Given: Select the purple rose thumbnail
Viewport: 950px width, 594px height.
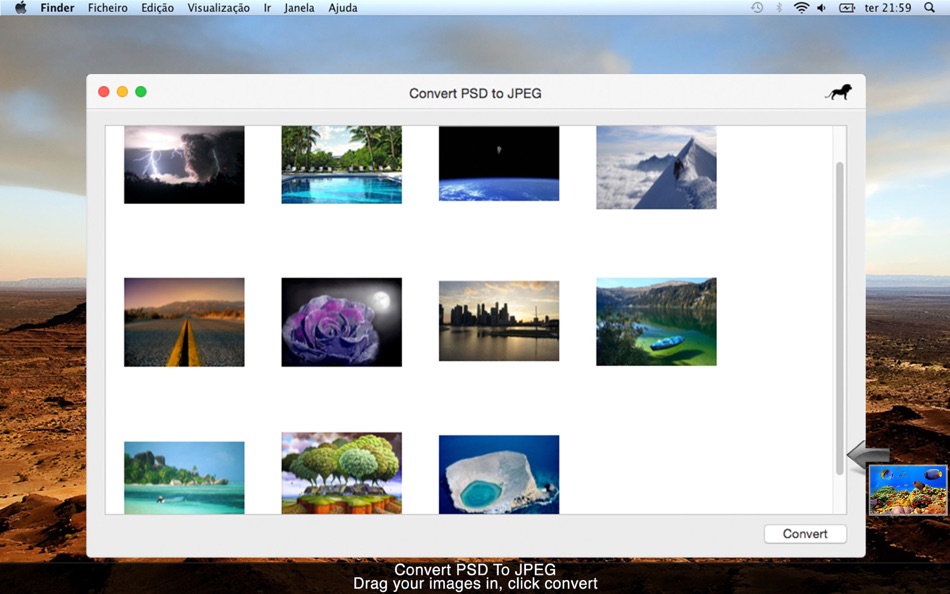Looking at the screenshot, I should click(341, 322).
